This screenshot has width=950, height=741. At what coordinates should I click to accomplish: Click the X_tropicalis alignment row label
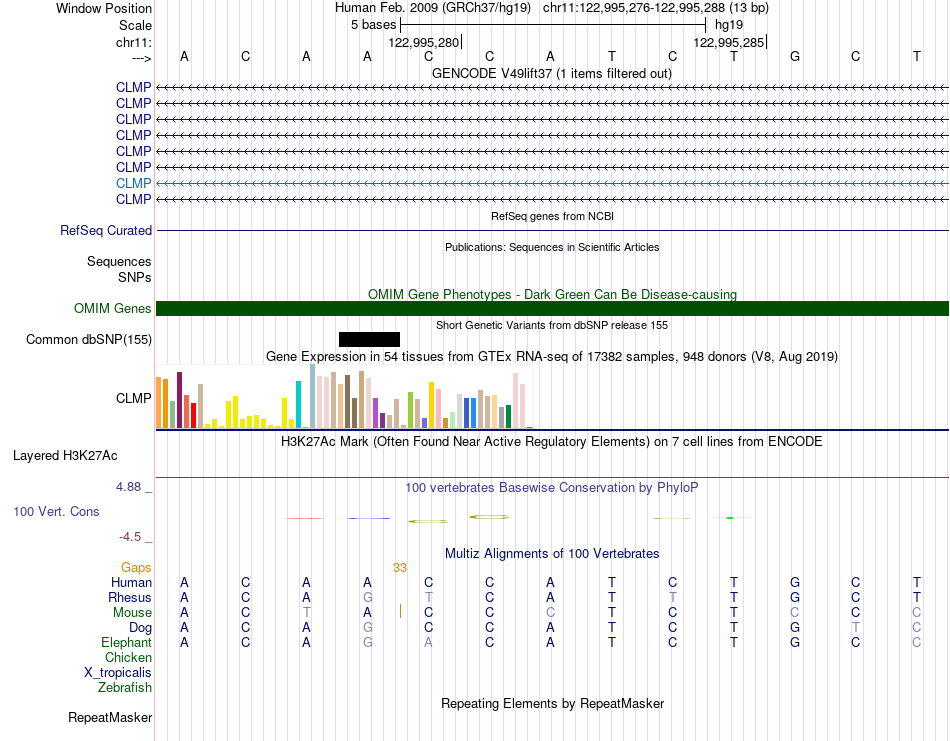point(118,673)
